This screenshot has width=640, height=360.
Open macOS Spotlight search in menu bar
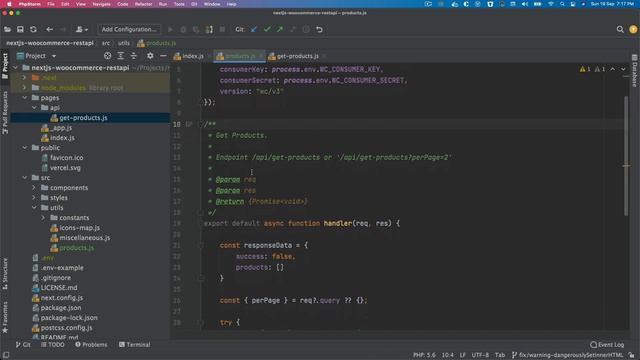(x=562, y=4)
